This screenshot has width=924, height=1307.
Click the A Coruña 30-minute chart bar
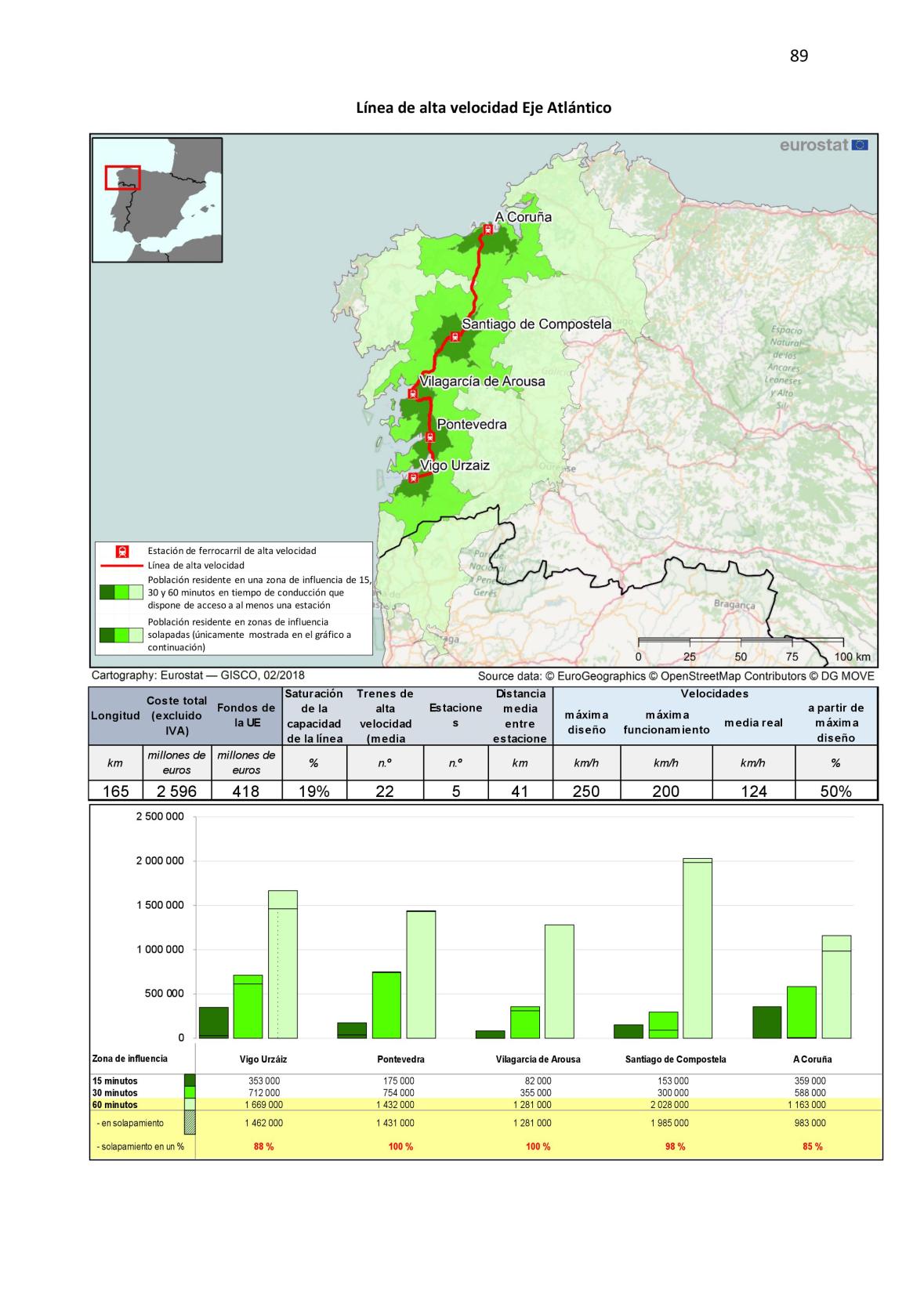pos(801,1012)
